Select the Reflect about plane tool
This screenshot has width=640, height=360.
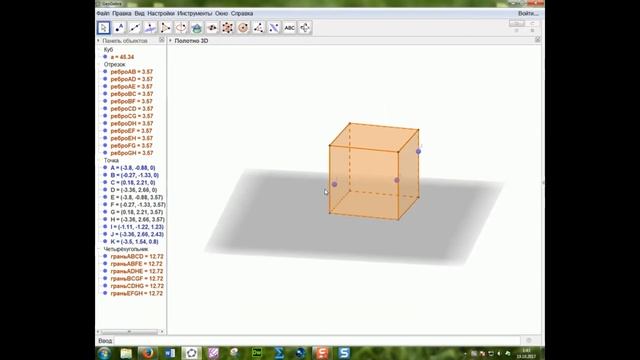point(274,28)
